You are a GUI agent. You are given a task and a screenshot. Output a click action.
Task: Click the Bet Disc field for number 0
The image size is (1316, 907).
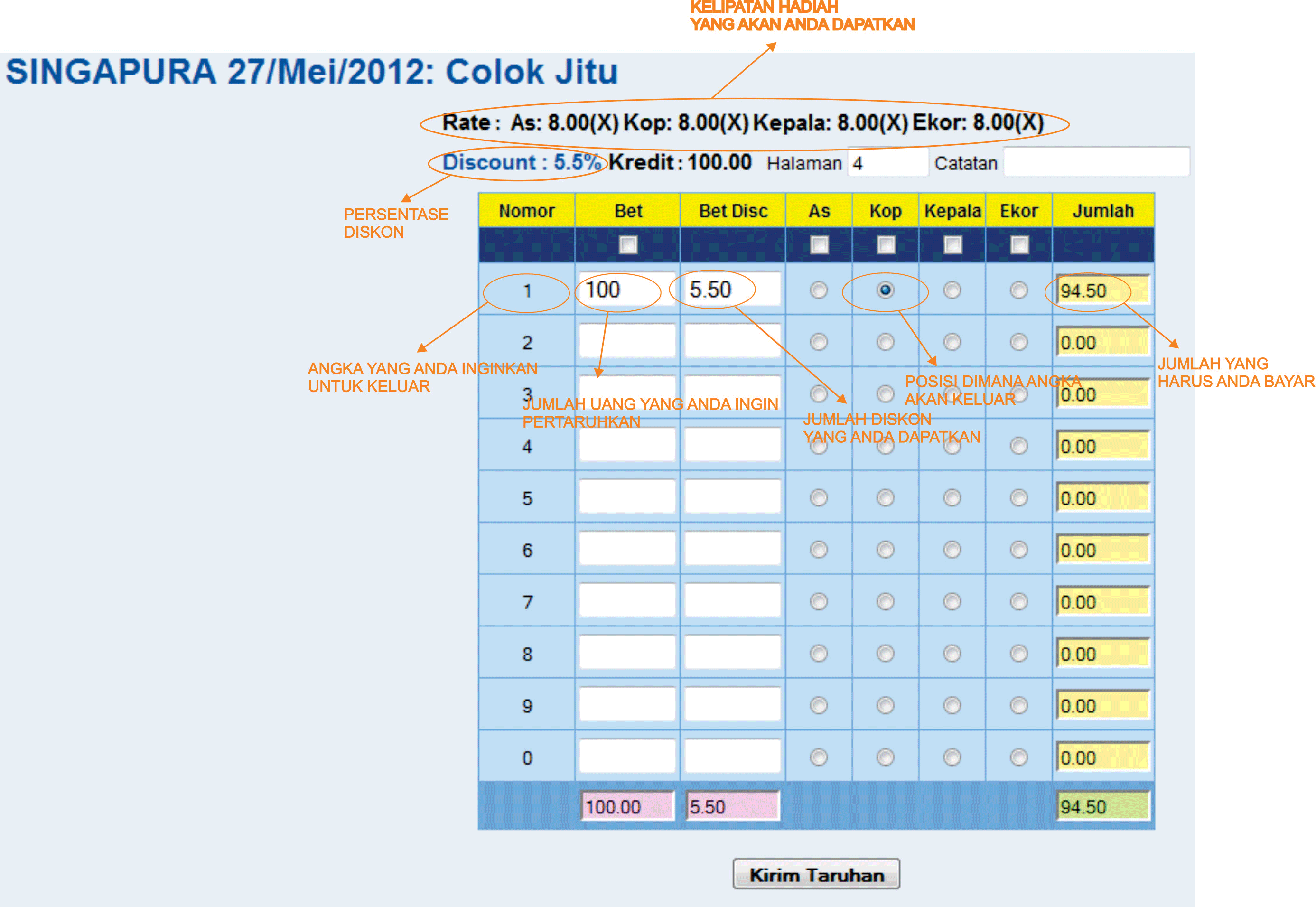coord(732,756)
